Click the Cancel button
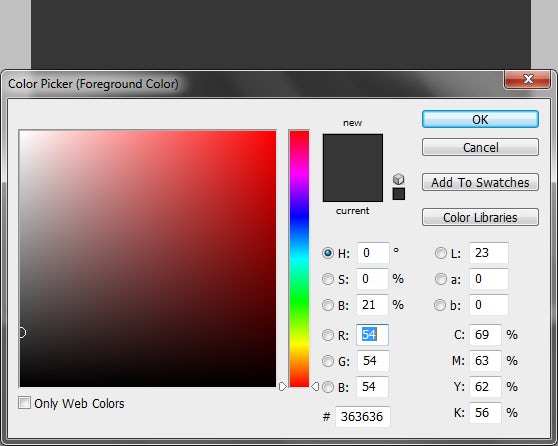This screenshot has height=446, width=558. click(480, 147)
